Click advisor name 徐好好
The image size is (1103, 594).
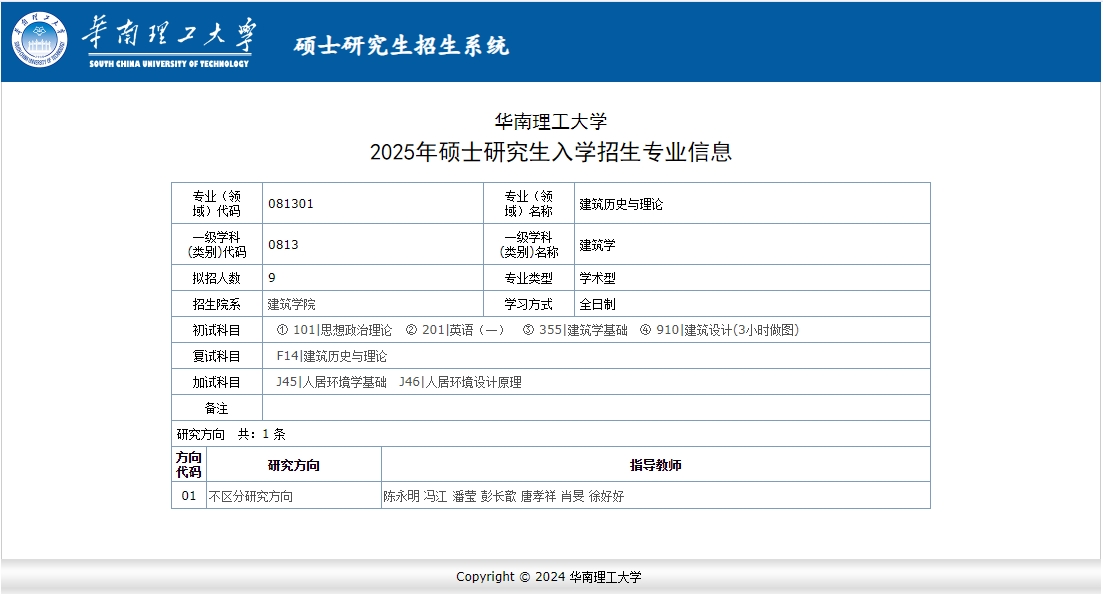pos(606,496)
